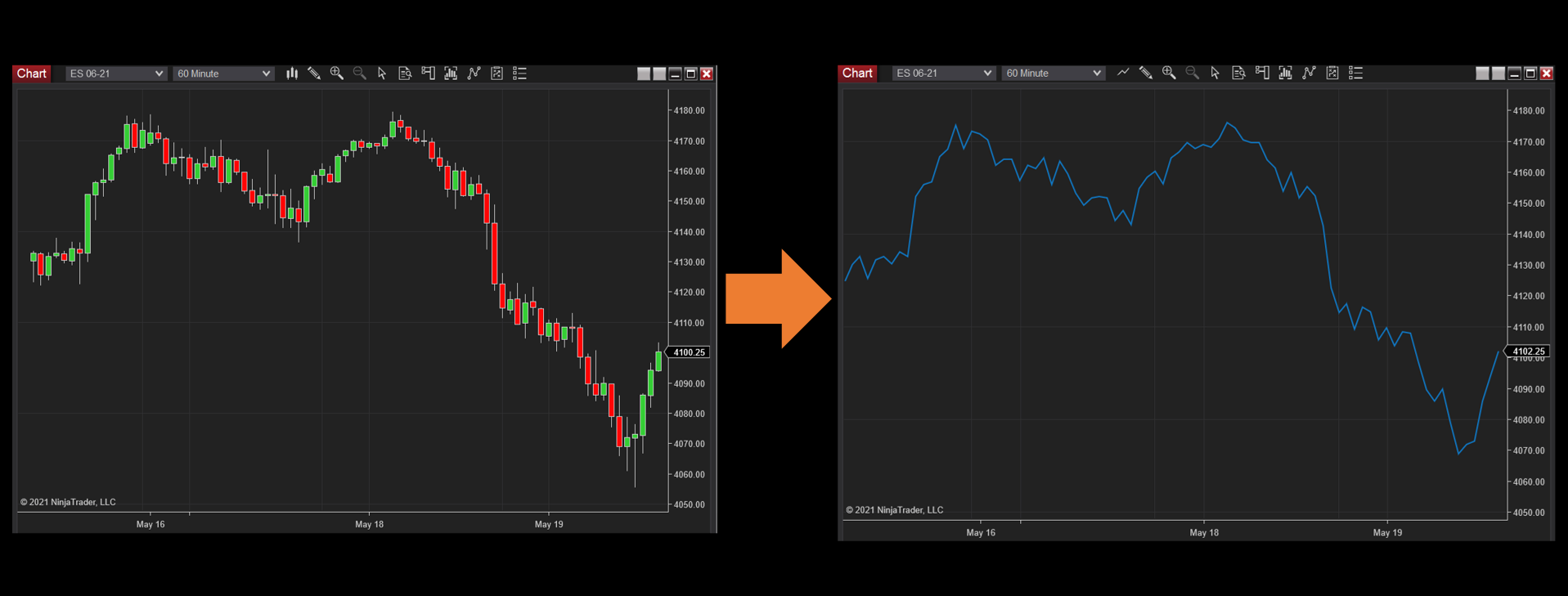Click second gray link square in candlestick window
Screen dimensions: 1568x596
tap(659, 74)
